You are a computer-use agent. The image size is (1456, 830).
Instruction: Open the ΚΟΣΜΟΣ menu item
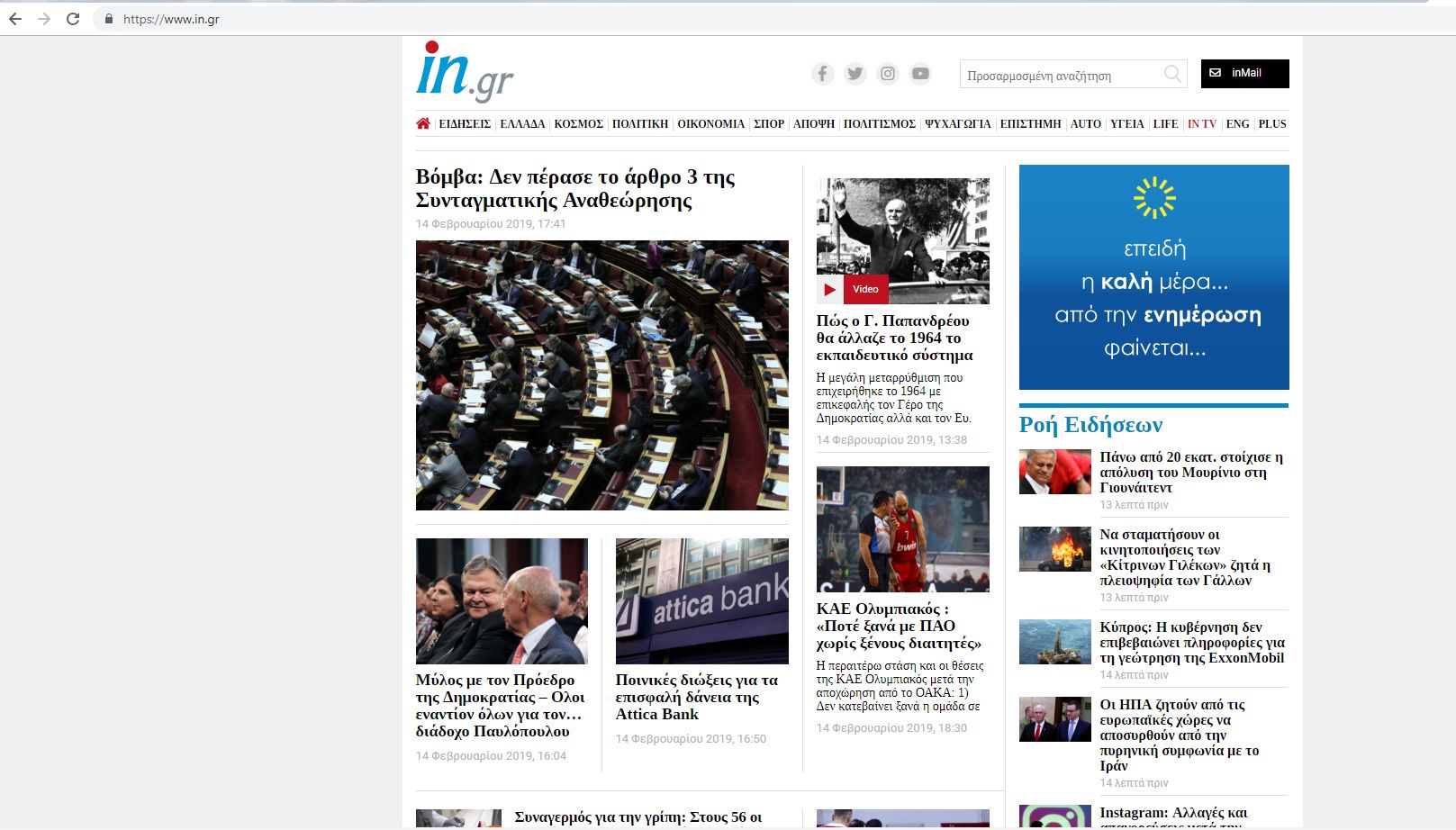(x=579, y=124)
